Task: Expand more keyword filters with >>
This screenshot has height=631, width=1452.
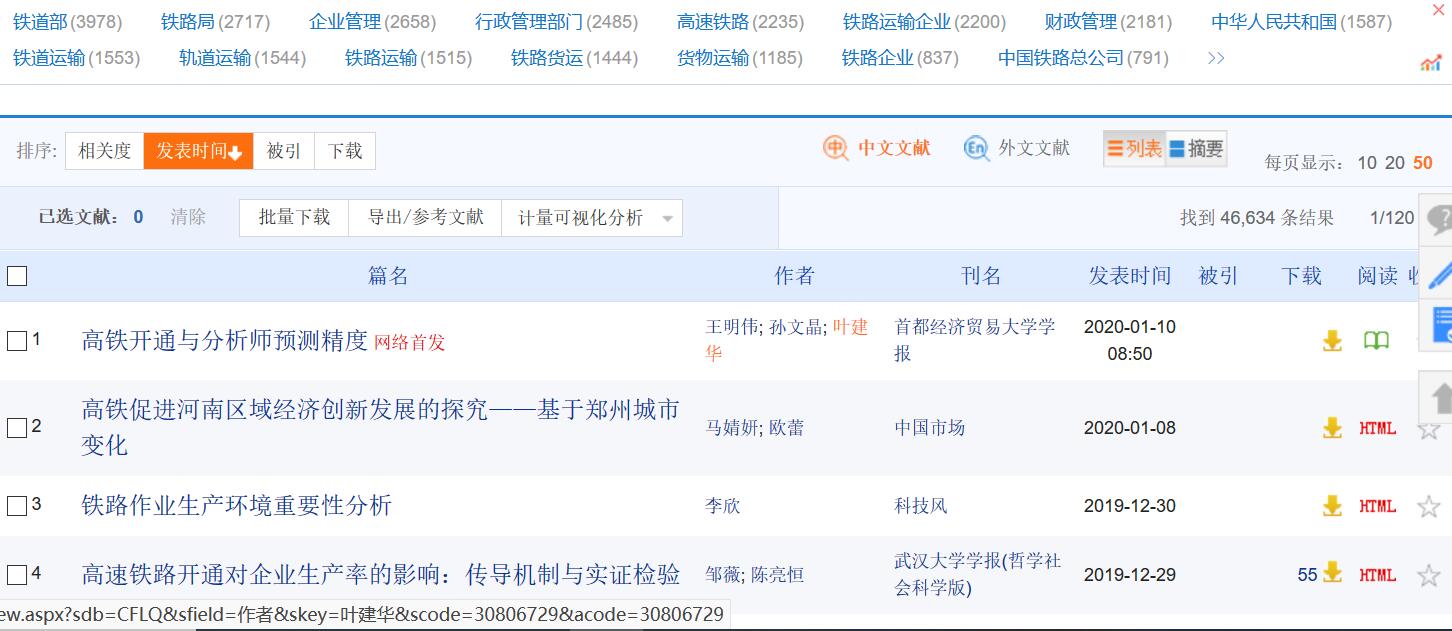Action: coord(1216,58)
